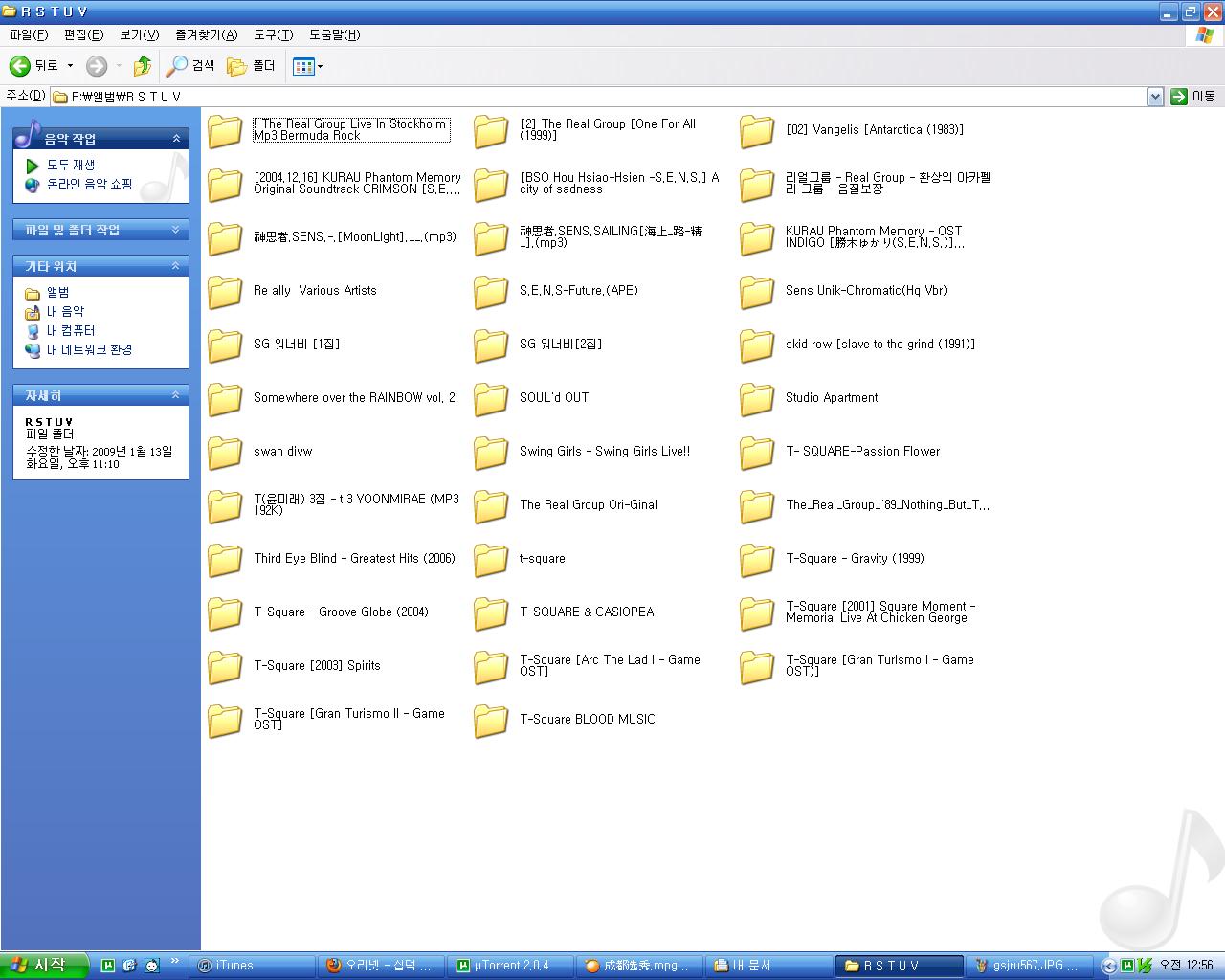
Task: Select the T-Square [2003] Spirits folder name
Action: [317, 666]
